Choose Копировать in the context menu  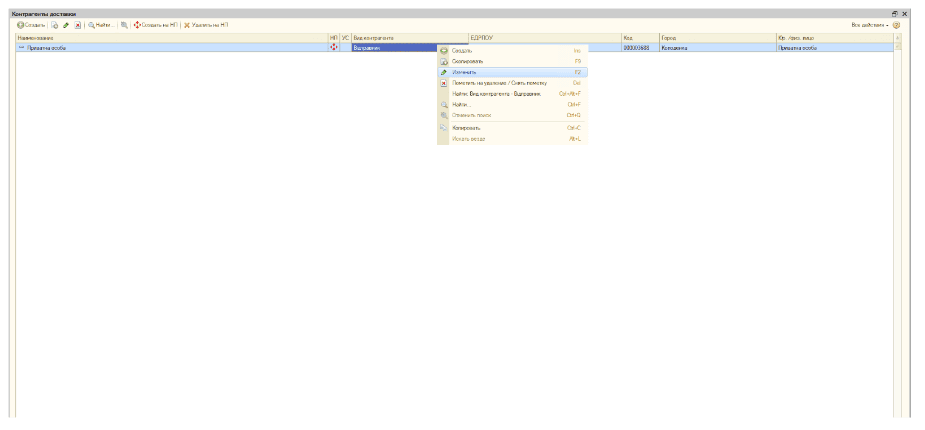pyautogui.click(x=466, y=128)
